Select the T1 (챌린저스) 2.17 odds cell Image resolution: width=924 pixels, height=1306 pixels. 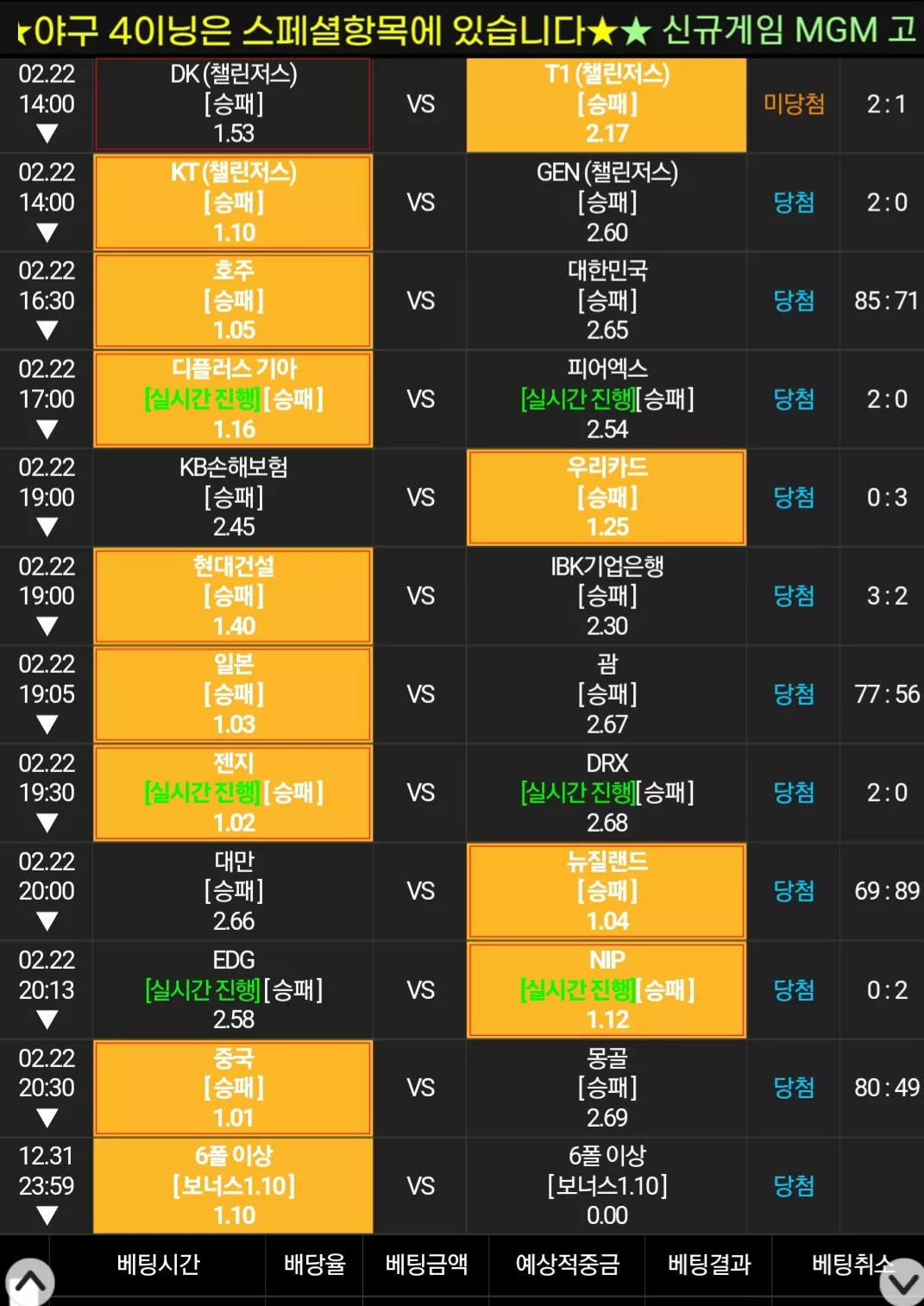click(x=607, y=104)
